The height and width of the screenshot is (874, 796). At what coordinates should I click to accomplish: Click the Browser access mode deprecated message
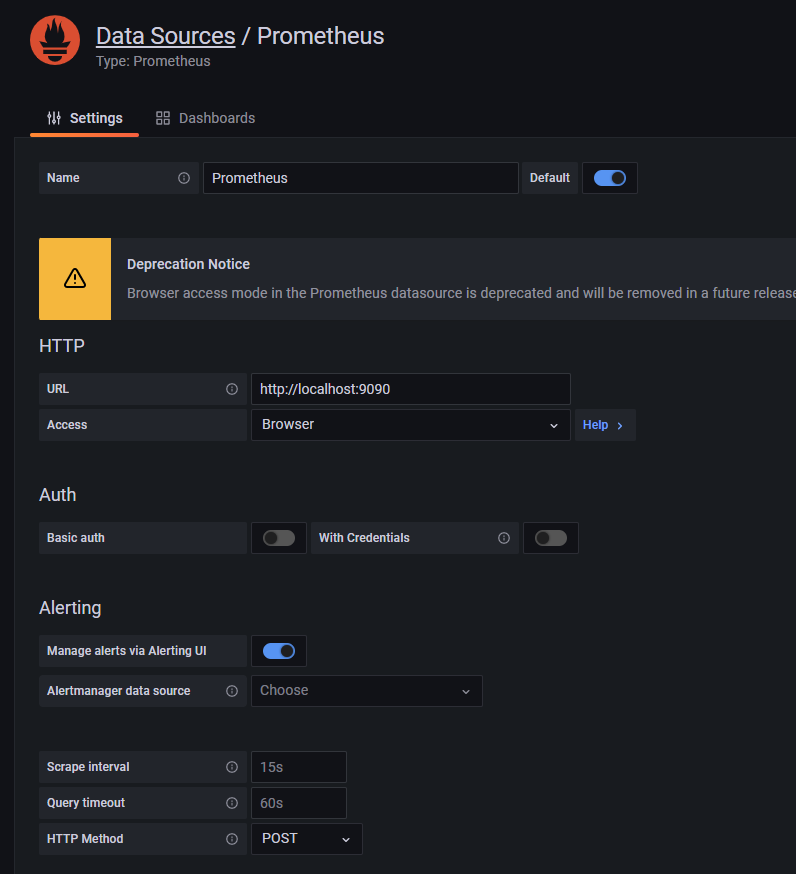461,293
